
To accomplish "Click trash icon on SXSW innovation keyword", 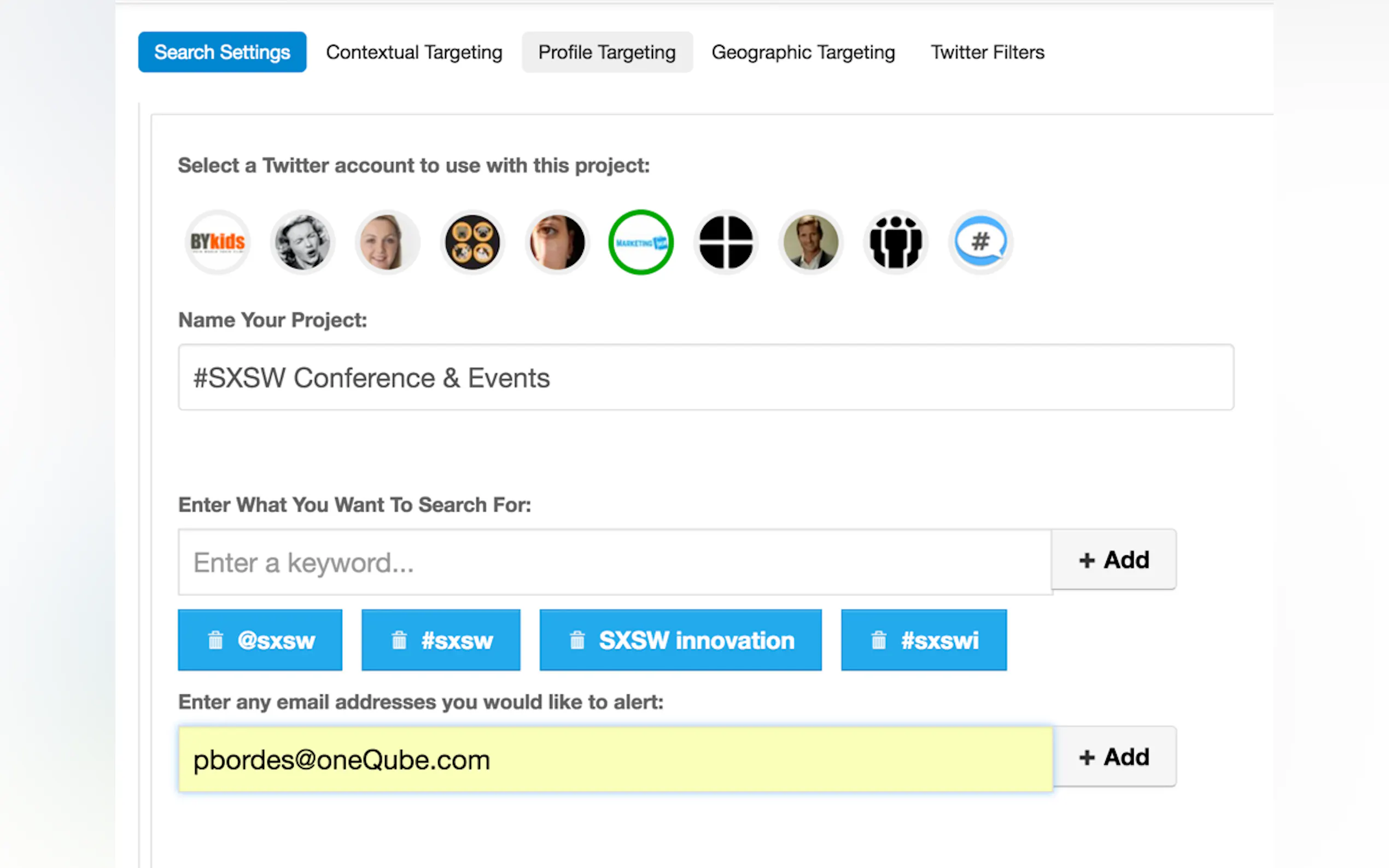I will [577, 640].
